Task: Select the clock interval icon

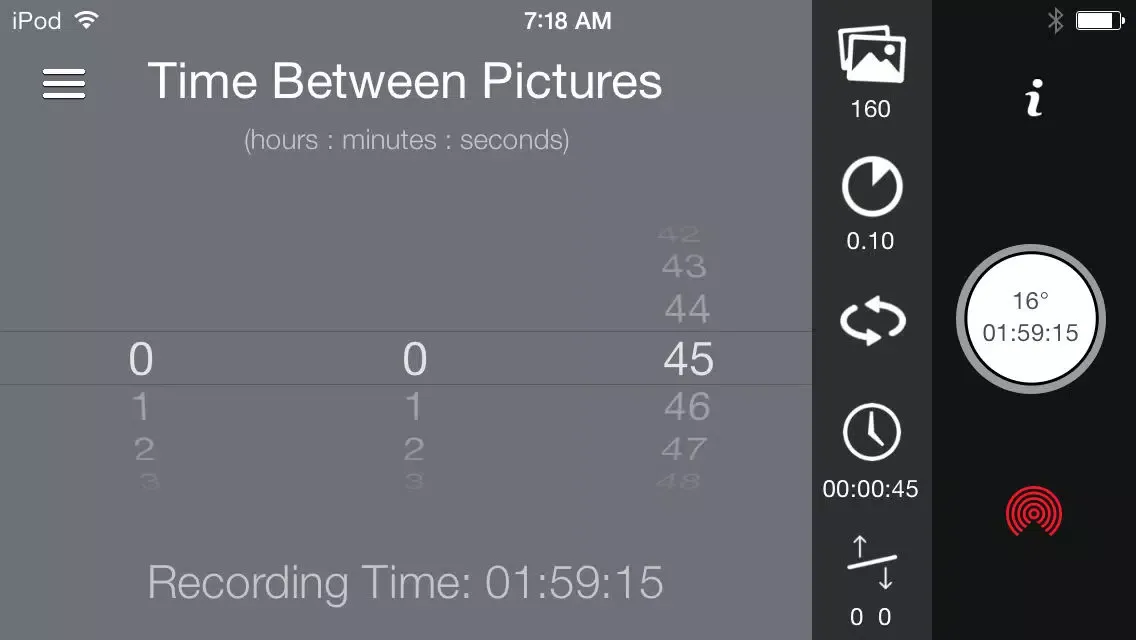Action: pyautogui.click(x=872, y=432)
